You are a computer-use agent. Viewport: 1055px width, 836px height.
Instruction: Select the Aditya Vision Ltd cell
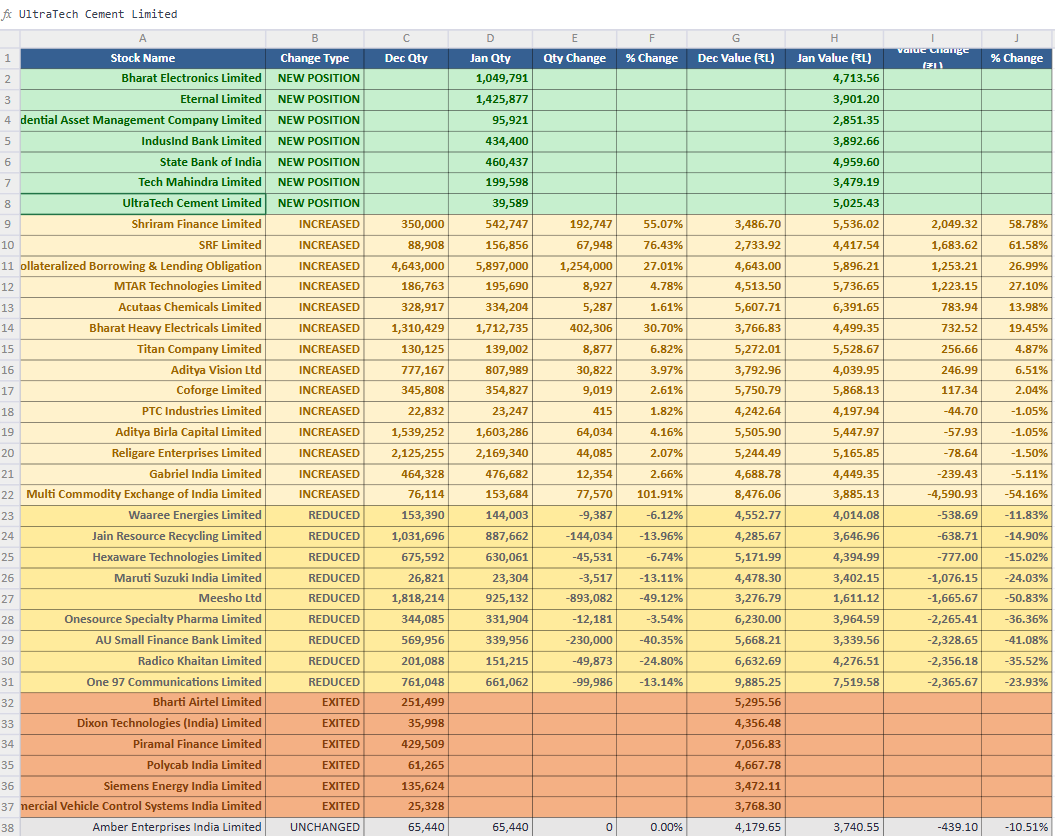click(x=143, y=370)
